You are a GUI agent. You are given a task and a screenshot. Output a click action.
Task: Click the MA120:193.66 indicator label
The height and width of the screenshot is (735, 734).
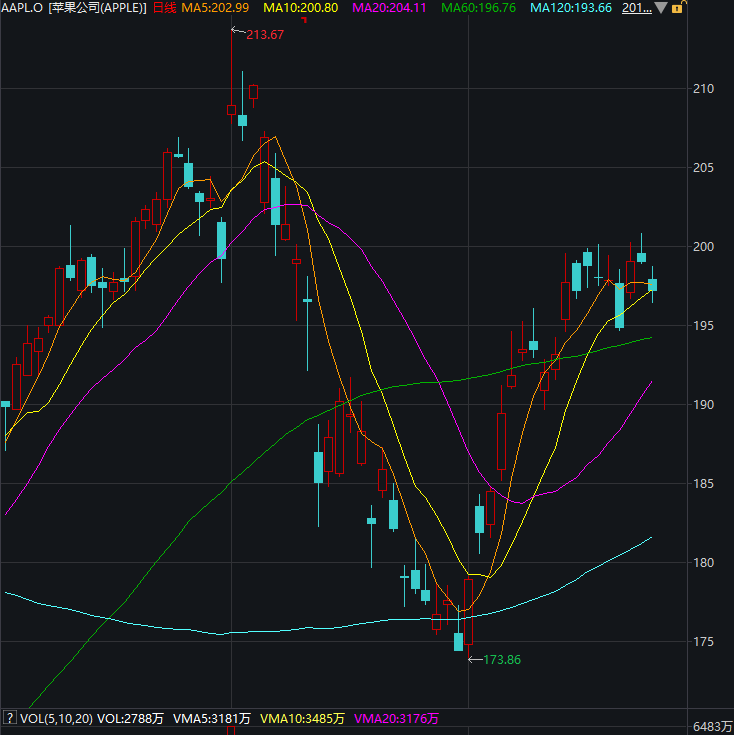570,8
